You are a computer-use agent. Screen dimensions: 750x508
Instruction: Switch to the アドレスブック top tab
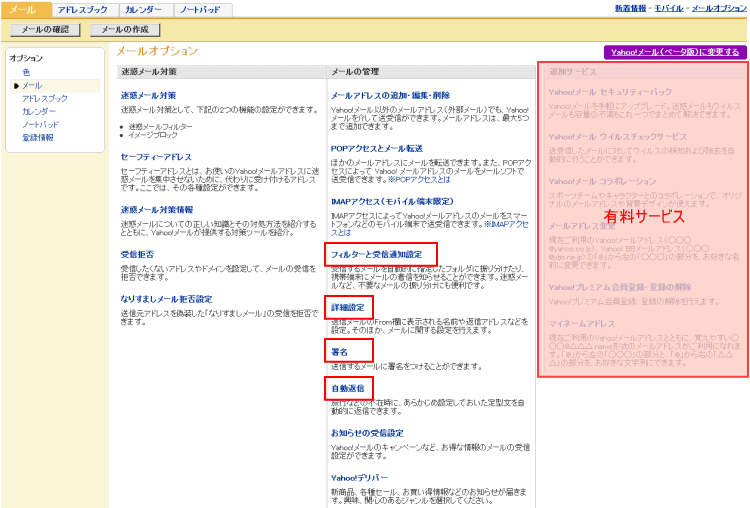(81, 9)
